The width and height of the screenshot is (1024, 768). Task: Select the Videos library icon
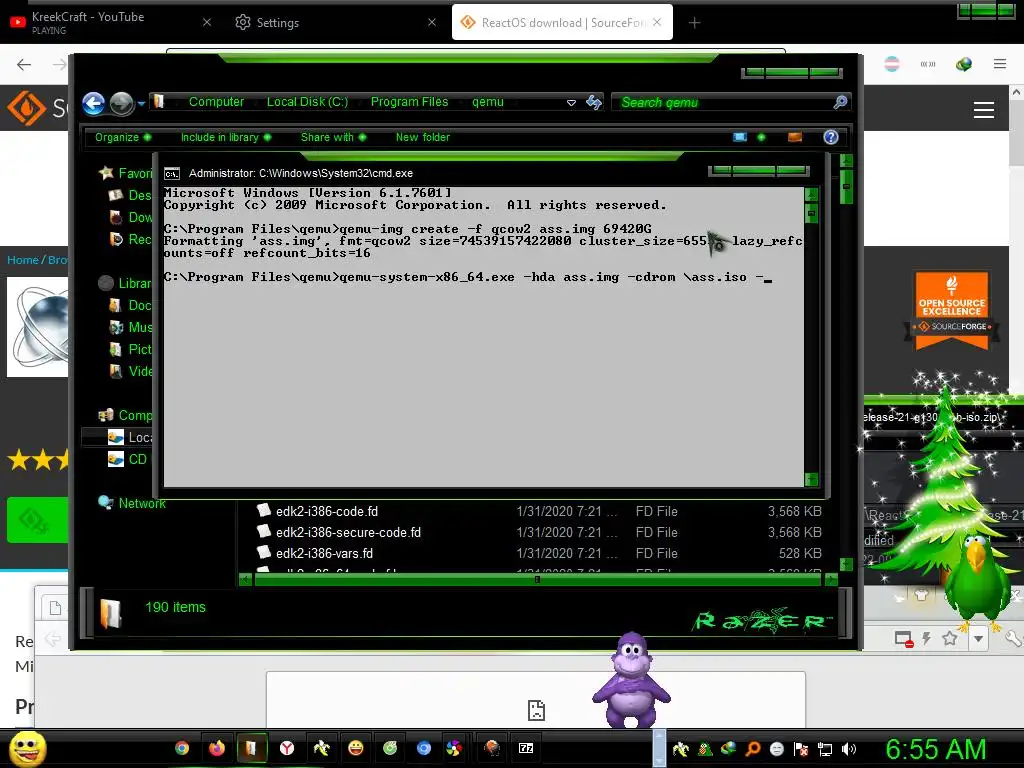(116, 372)
